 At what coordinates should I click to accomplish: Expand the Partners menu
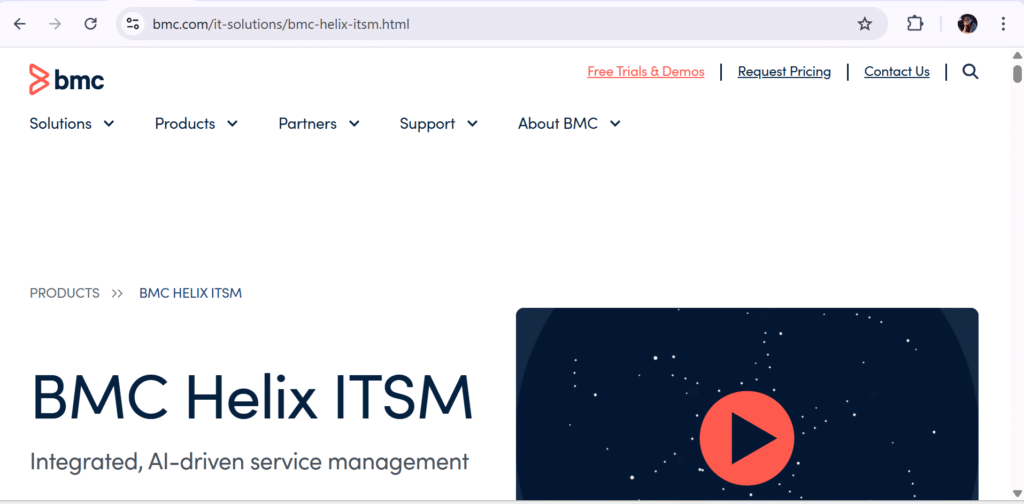click(319, 123)
